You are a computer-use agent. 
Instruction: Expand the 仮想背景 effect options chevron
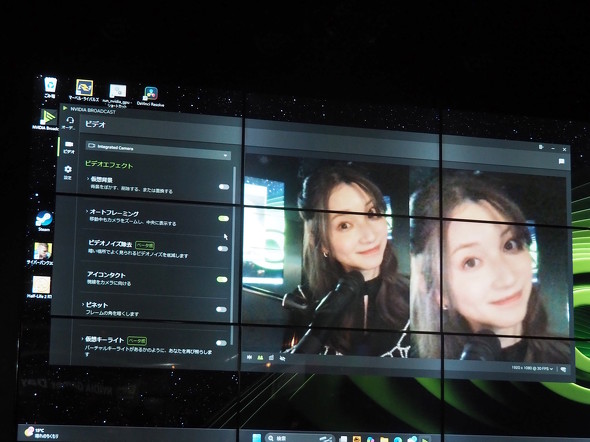(x=88, y=179)
